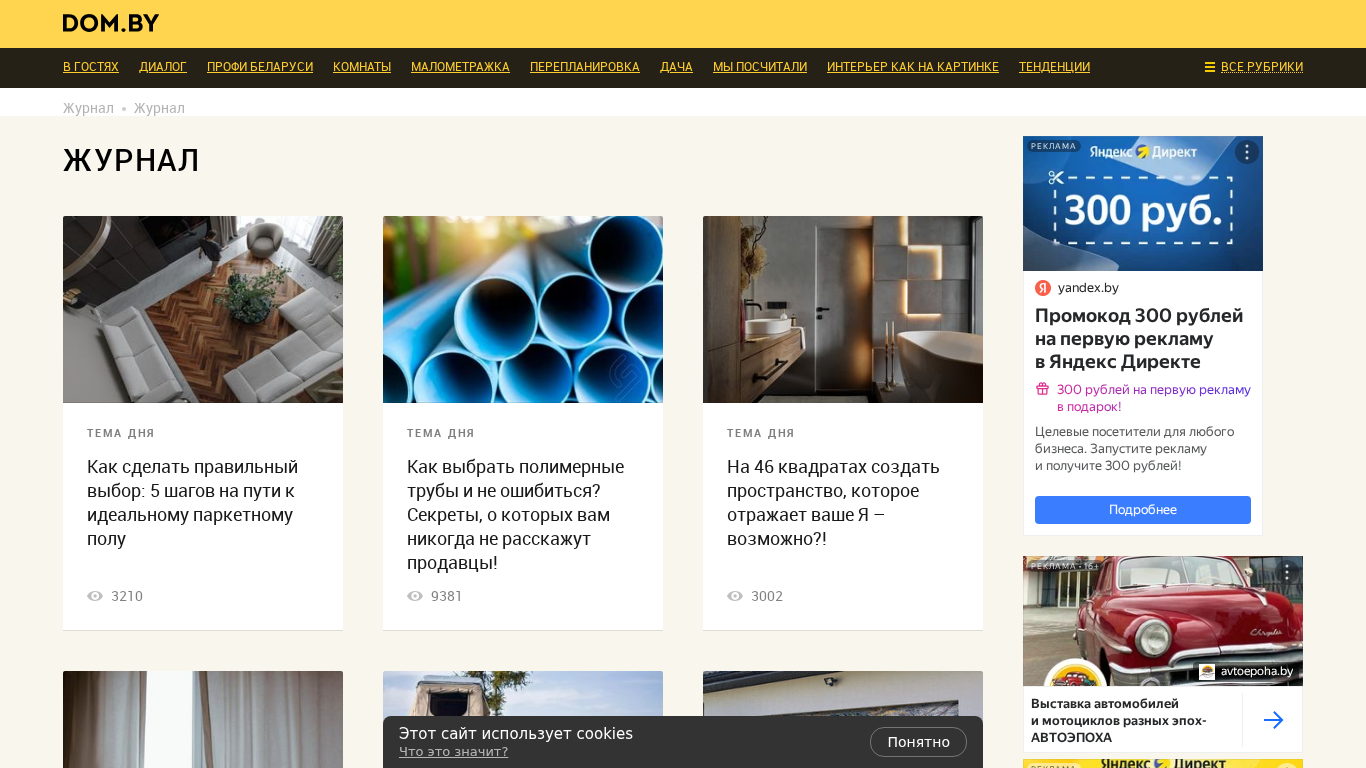
Task: Select the 'Комнаты' menu item
Action: pos(362,67)
